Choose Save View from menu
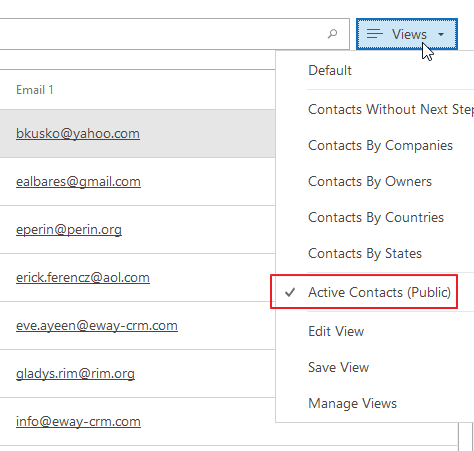 338,367
